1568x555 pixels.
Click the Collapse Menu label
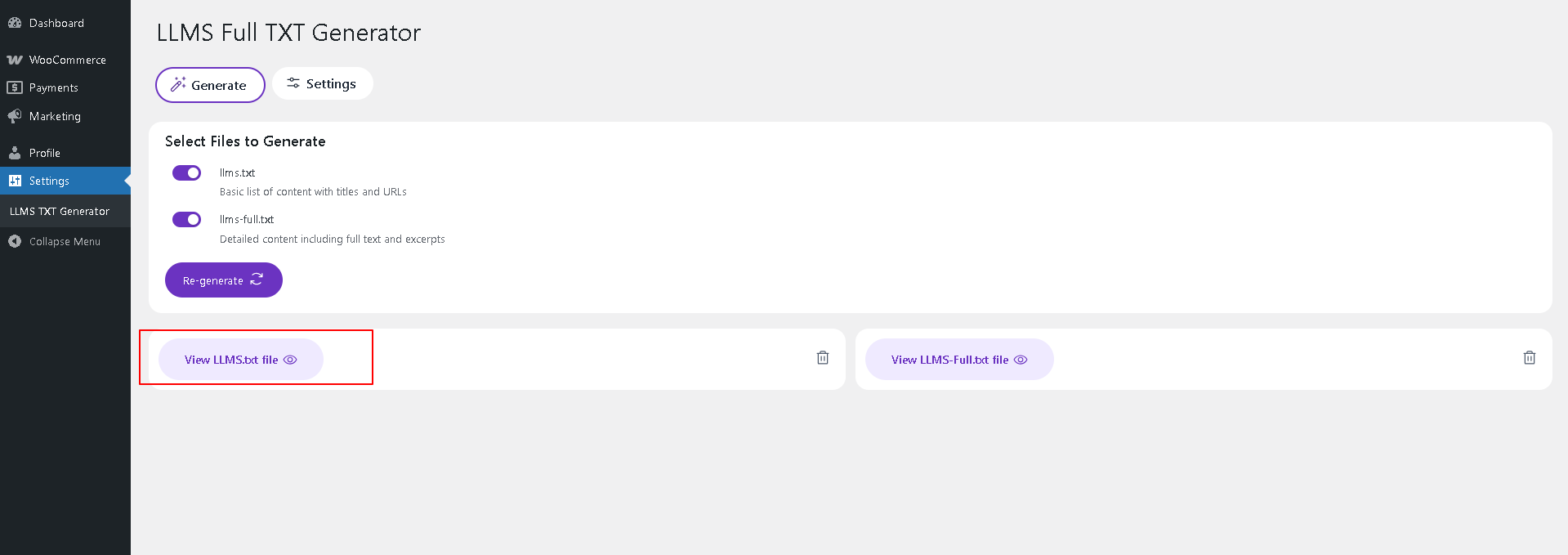tap(65, 241)
